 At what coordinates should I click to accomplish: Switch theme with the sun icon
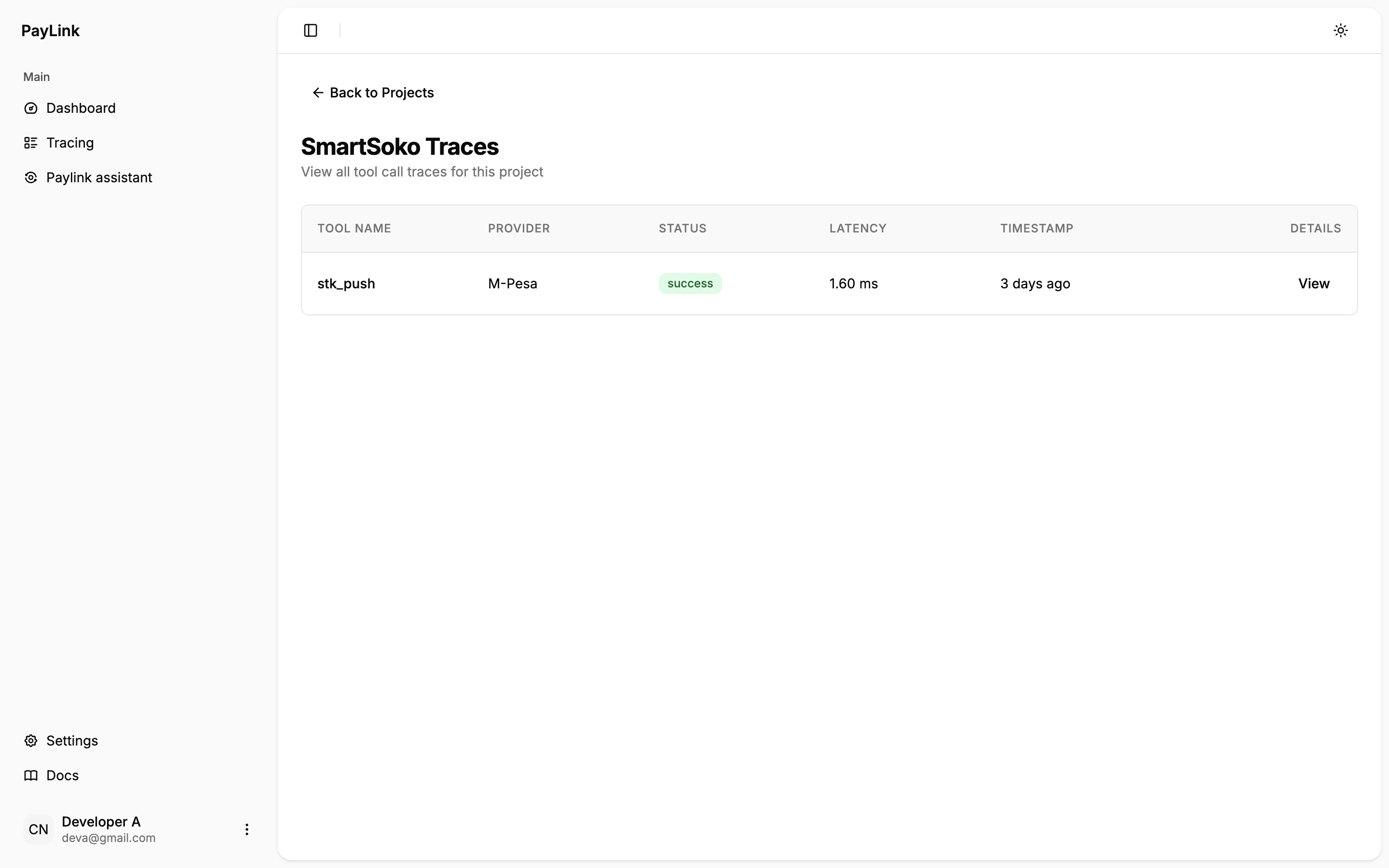pyautogui.click(x=1340, y=30)
